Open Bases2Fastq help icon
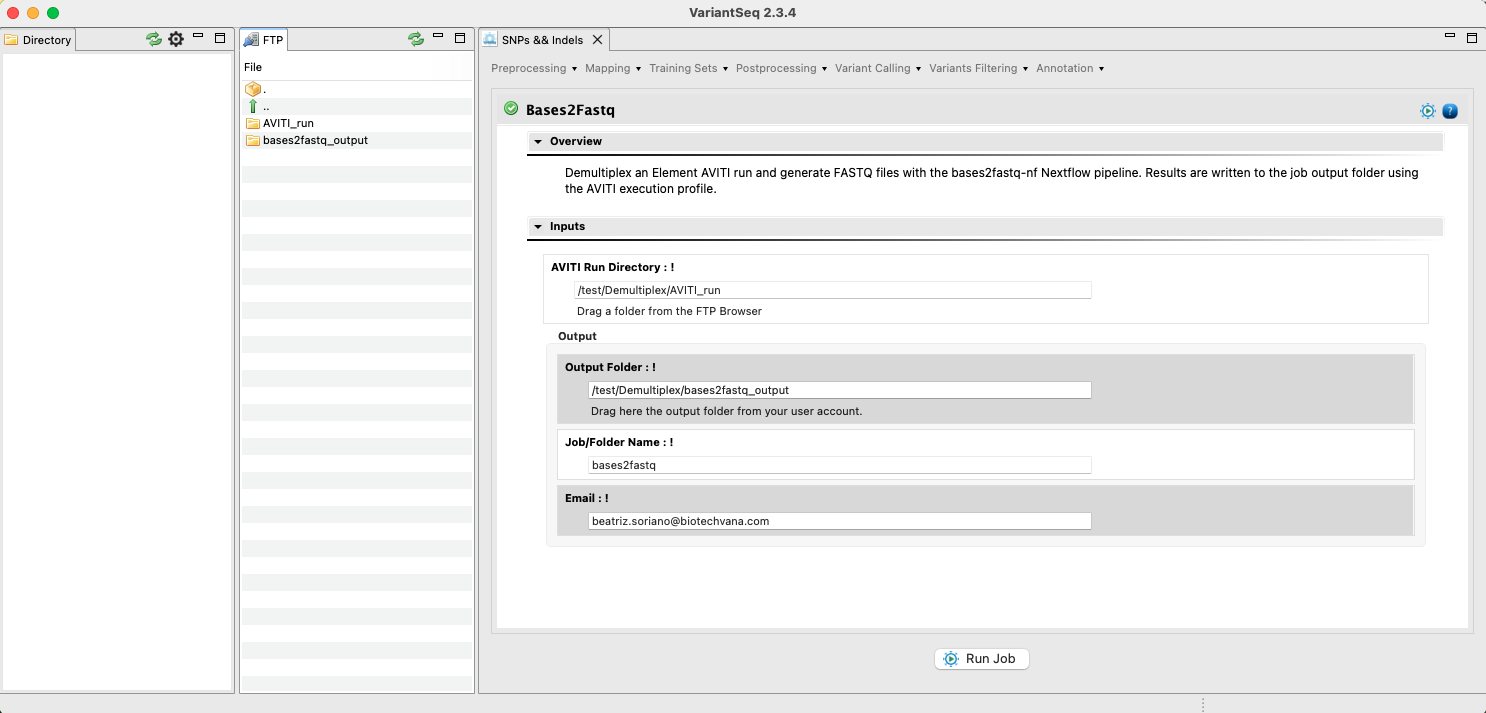Viewport: 1486px width, 713px height. 1450,111
